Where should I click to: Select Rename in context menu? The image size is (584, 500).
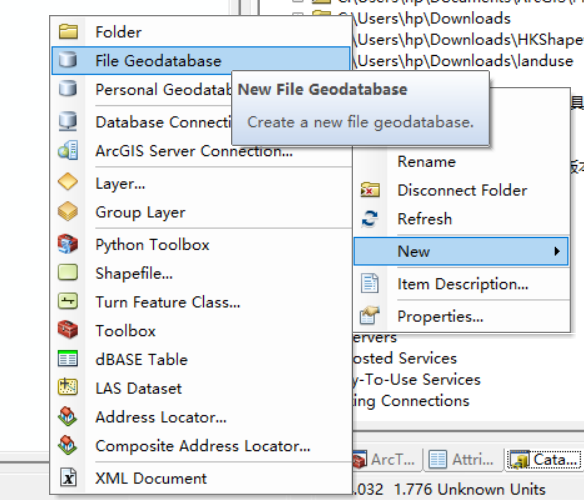461,161
